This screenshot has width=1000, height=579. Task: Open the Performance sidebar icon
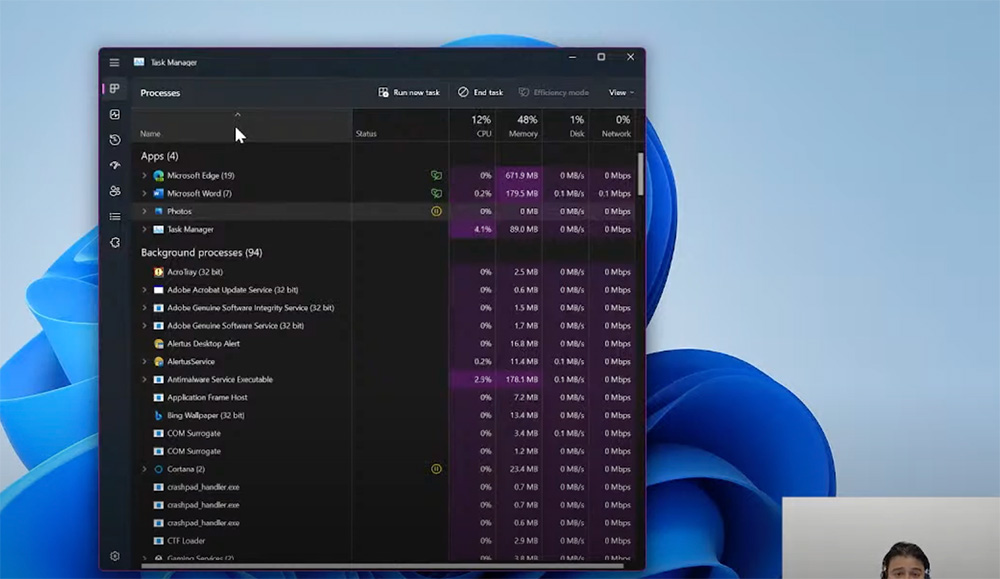click(115, 114)
